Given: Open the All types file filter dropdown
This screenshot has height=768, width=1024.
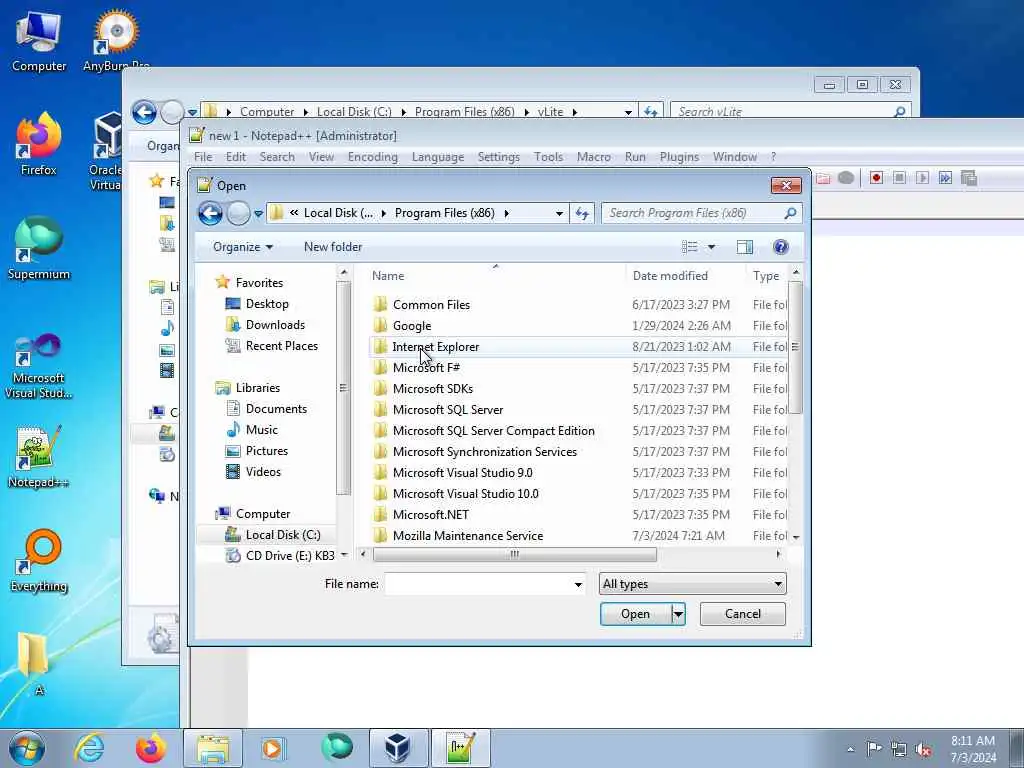Looking at the screenshot, I should click(692, 584).
